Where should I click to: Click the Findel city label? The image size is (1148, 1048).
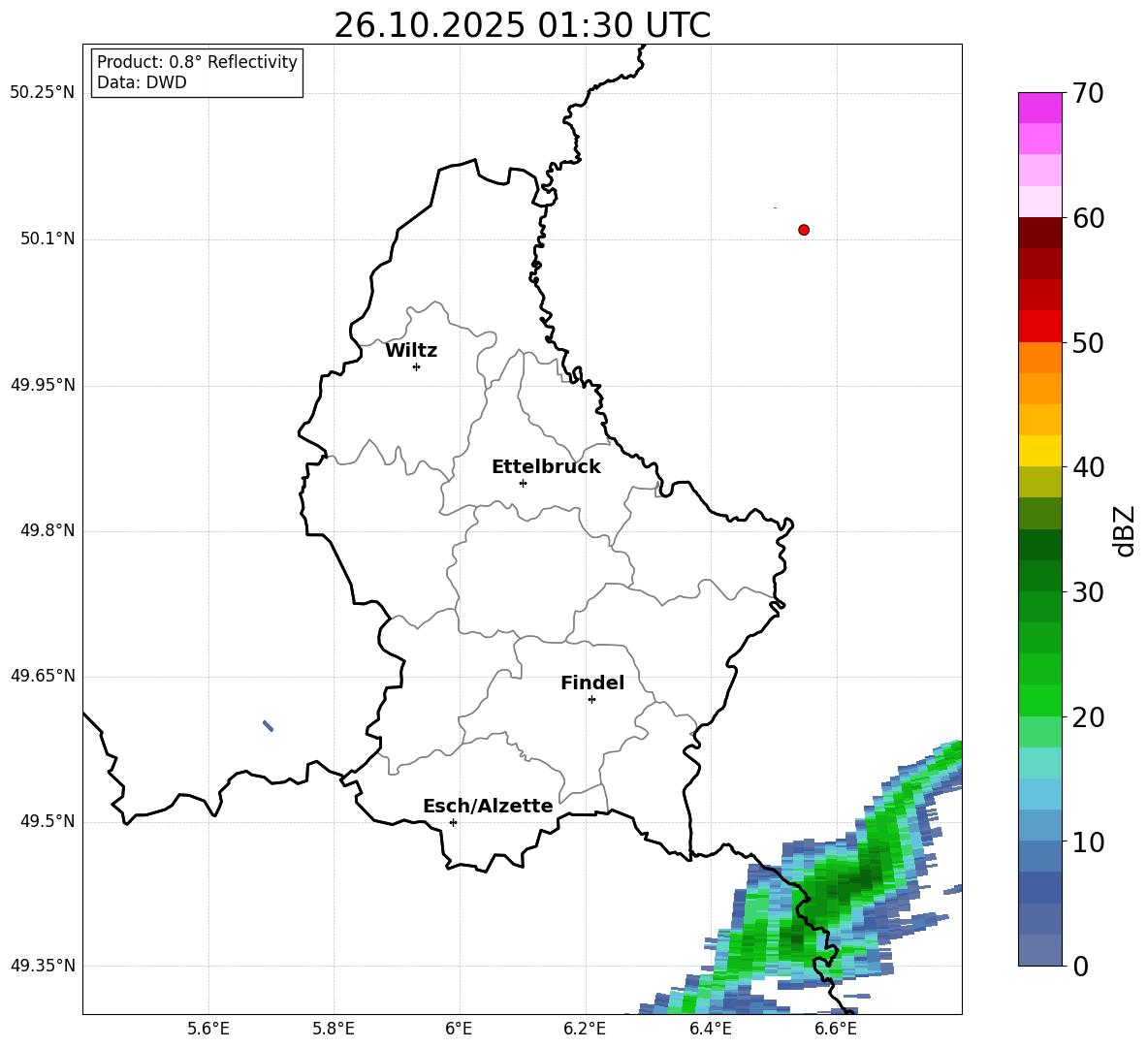click(592, 683)
